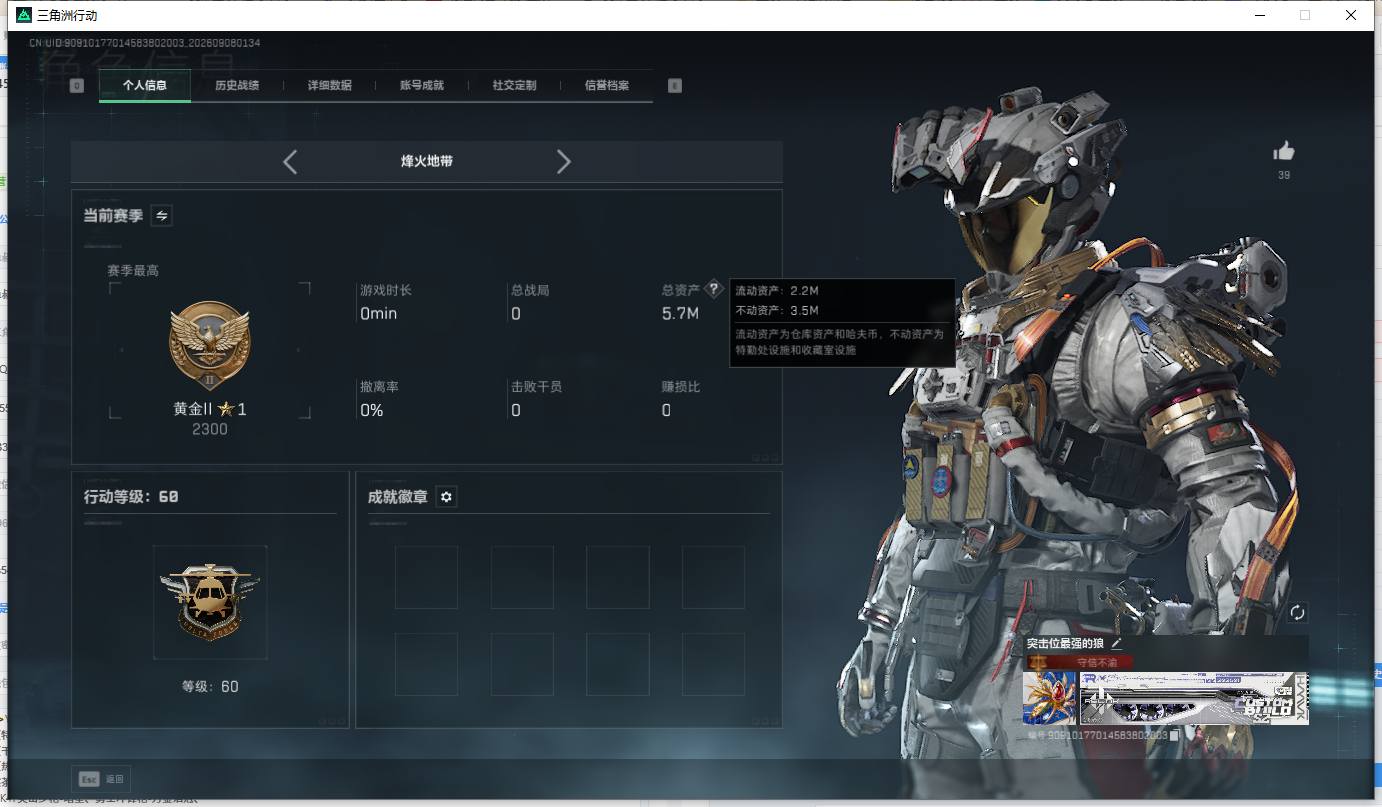Toggle the season switch icon next to 当前赛季
1382x807 pixels.
161,215
